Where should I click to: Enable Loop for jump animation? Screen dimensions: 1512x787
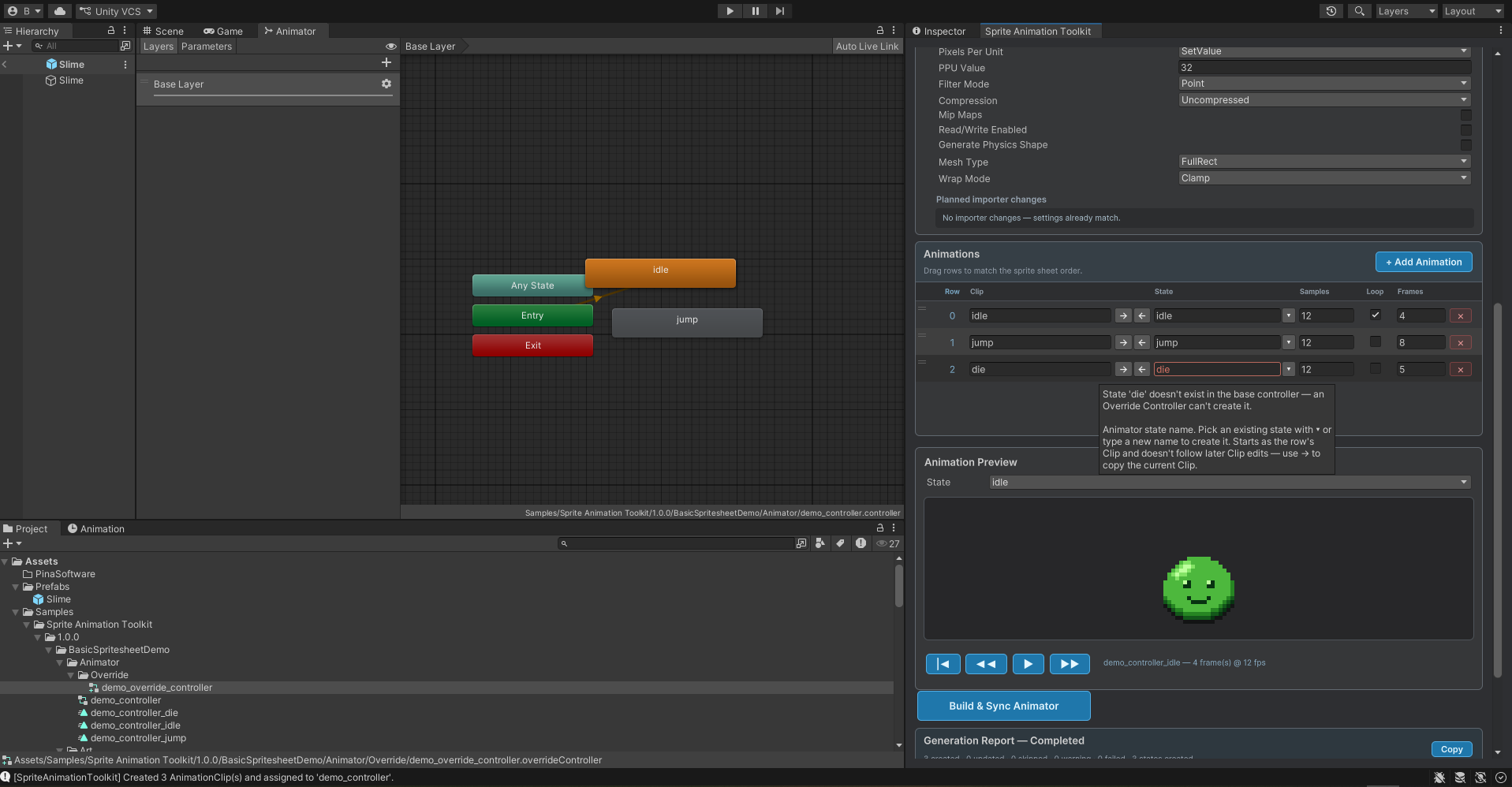click(x=1376, y=341)
